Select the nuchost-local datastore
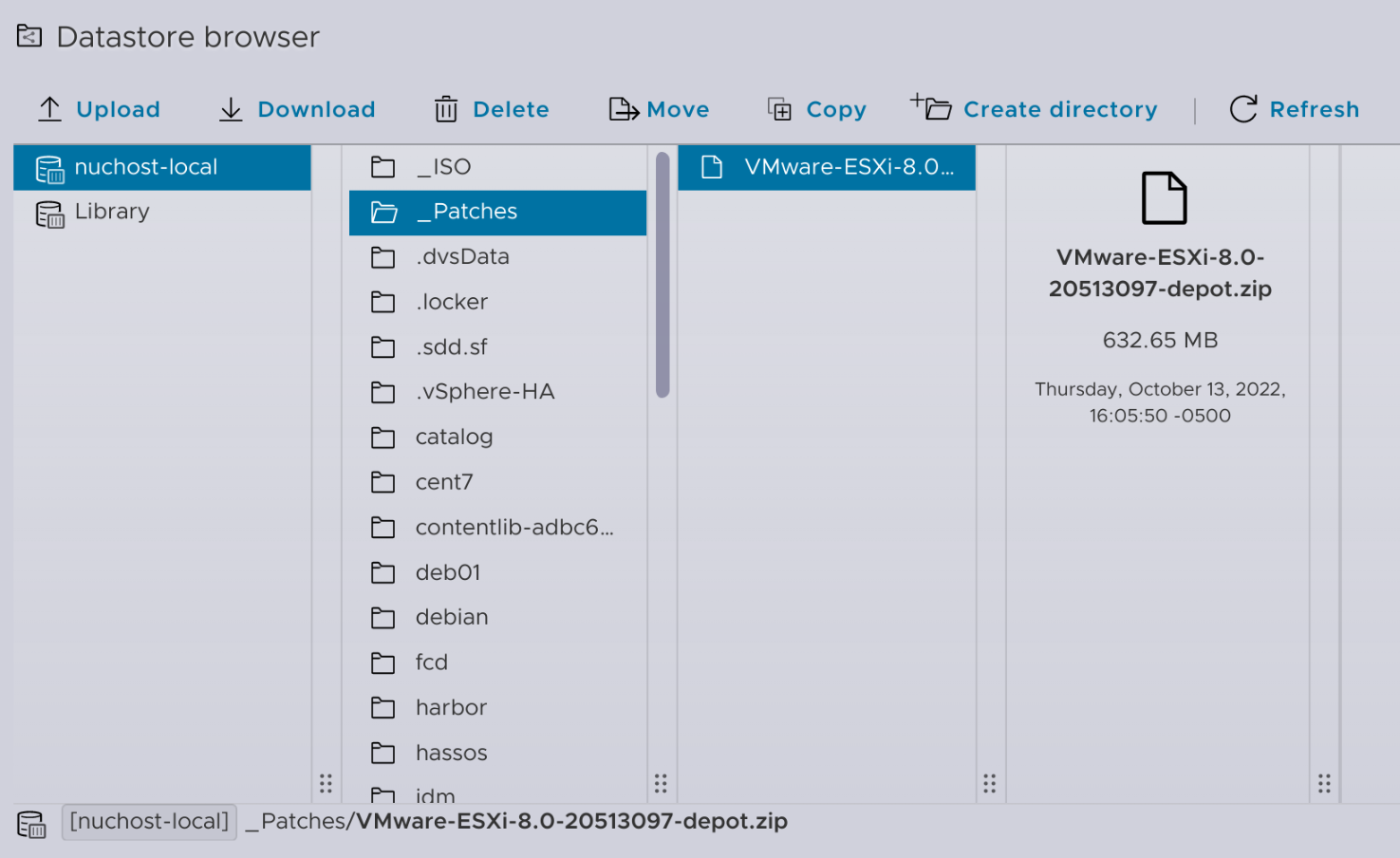 pos(162,167)
